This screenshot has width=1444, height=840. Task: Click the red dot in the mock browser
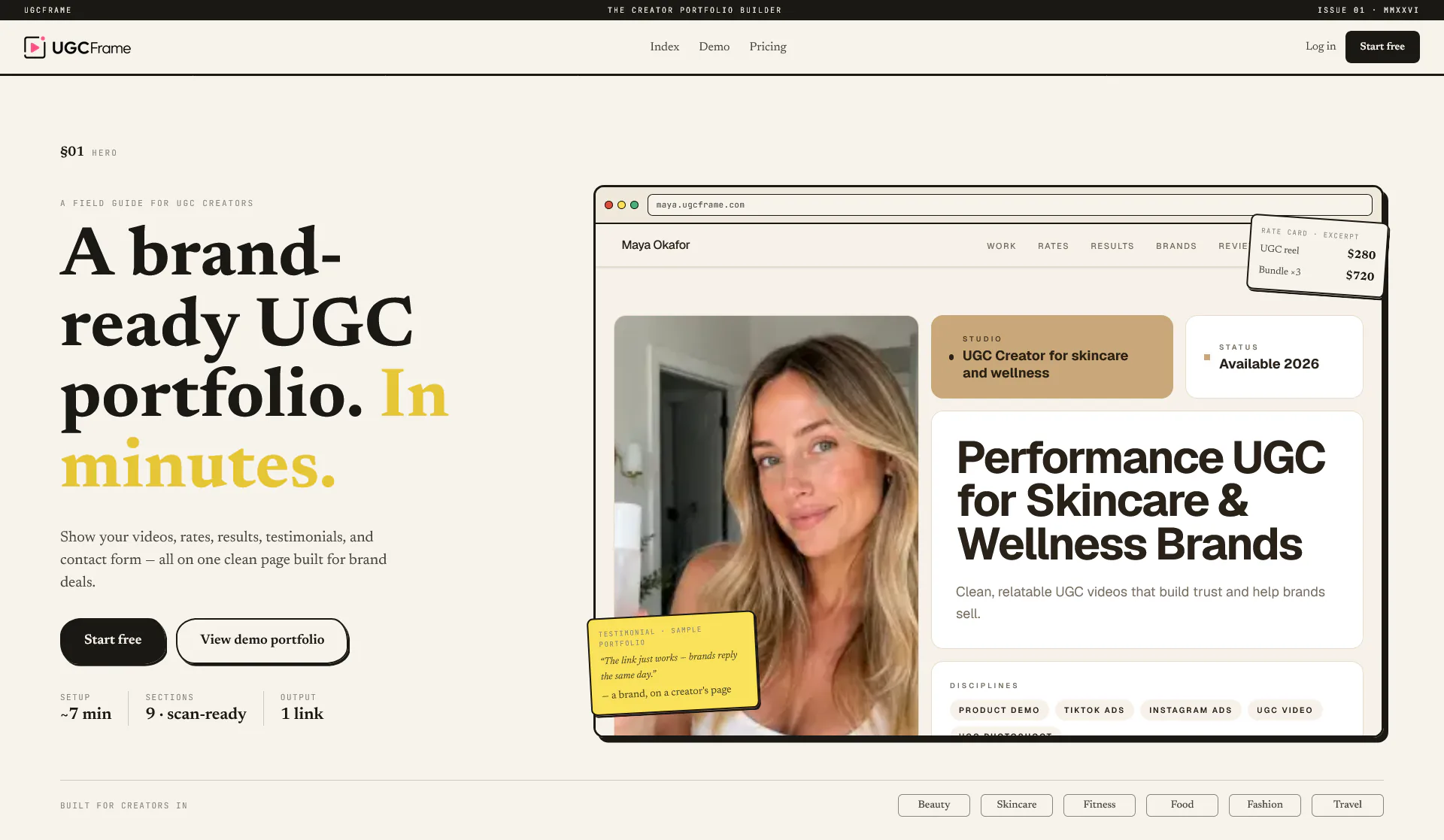(x=608, y=205)
